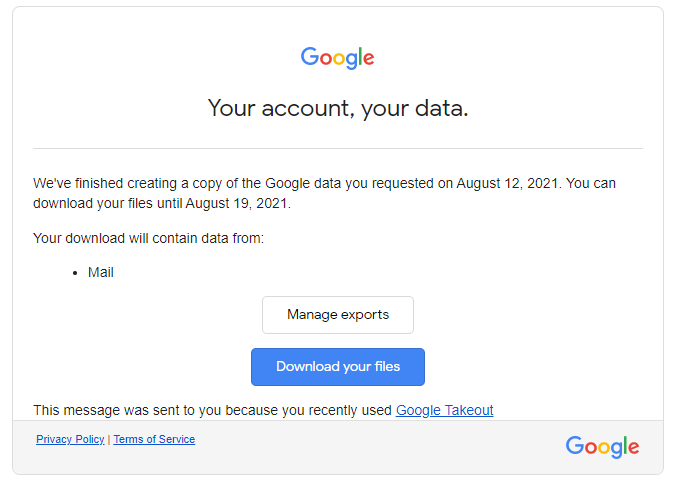This screenshot has height=490, width=684.
Task: Click the horizontal divider below the heading
Action: 338,149
